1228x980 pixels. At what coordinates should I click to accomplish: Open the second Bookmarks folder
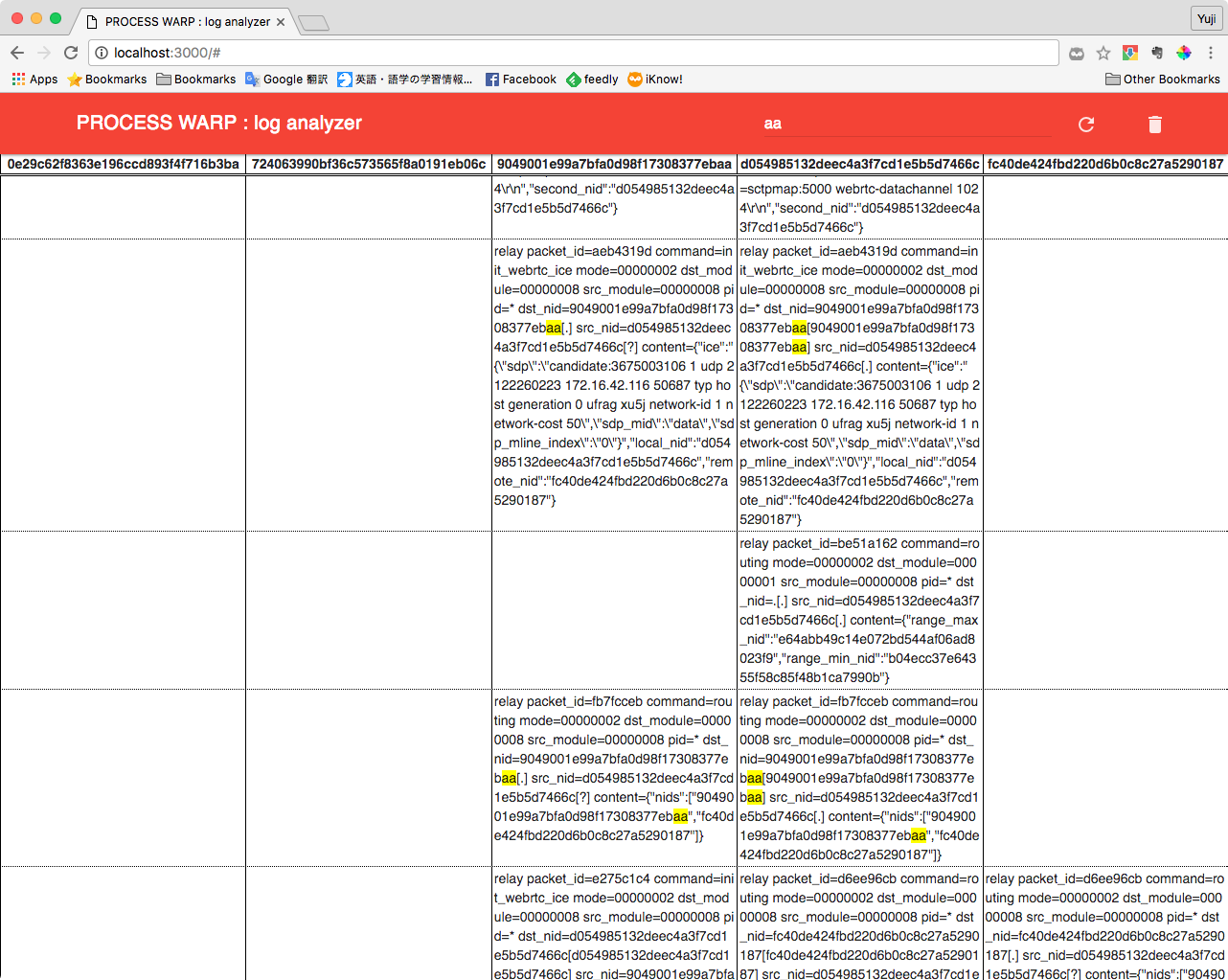click(196, 80)
